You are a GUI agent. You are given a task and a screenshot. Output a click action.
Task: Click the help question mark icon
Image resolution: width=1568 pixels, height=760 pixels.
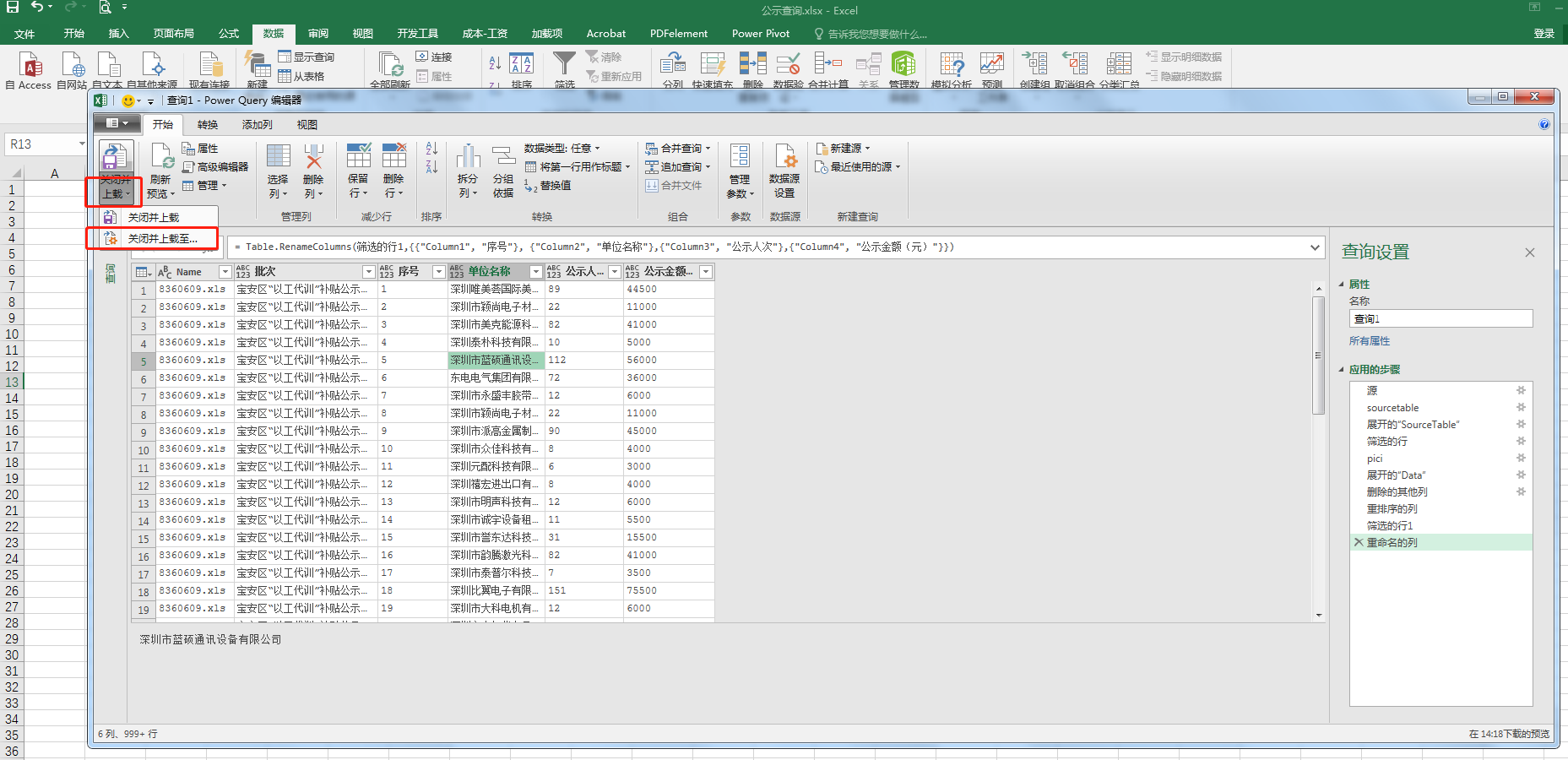click(1544, 124)
